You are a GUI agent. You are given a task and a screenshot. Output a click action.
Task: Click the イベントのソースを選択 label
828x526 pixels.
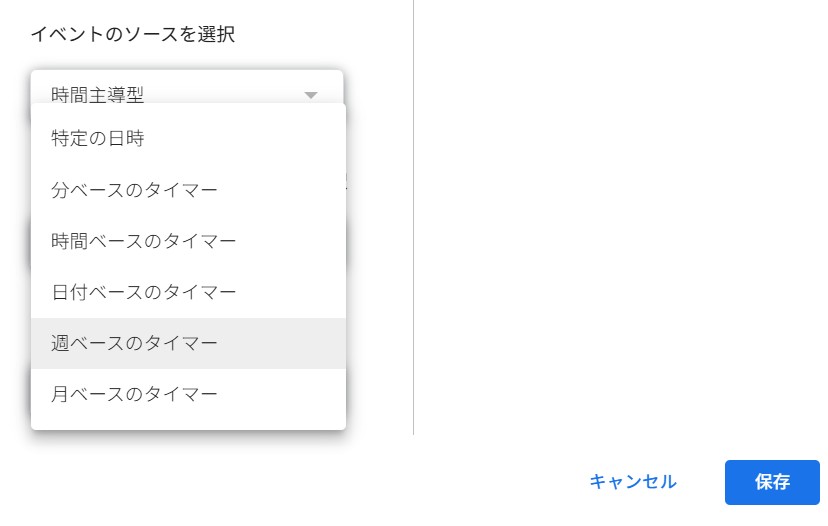(x=133, y=34)
